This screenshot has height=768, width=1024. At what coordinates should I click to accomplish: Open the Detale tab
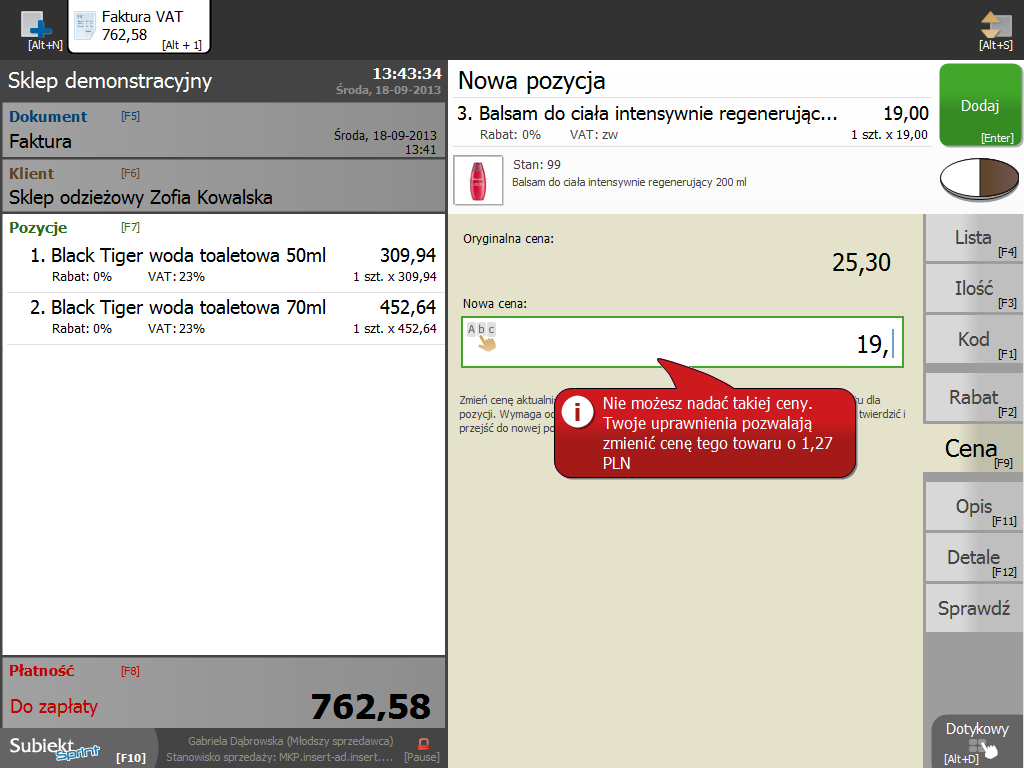974,558
